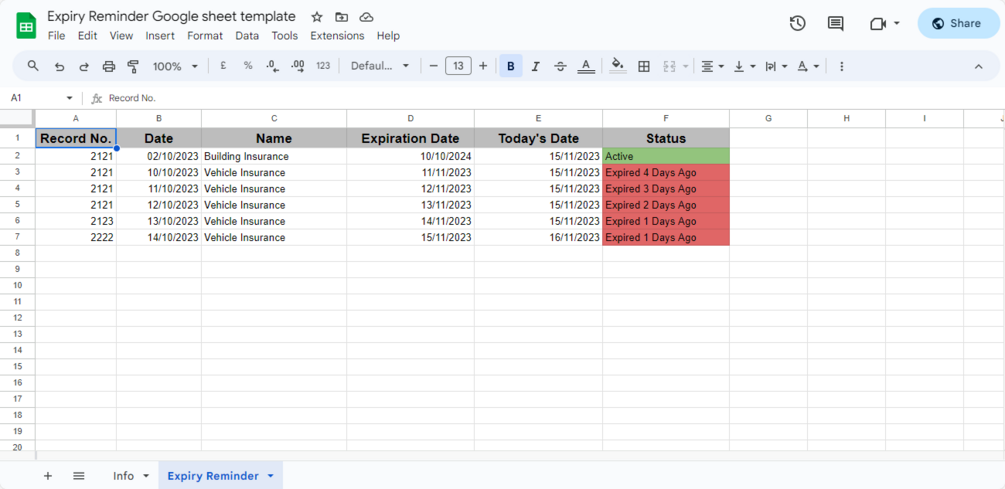Format as currency with pound icon
Screen dimensions: 1005x489
click(x=223, y=65)
